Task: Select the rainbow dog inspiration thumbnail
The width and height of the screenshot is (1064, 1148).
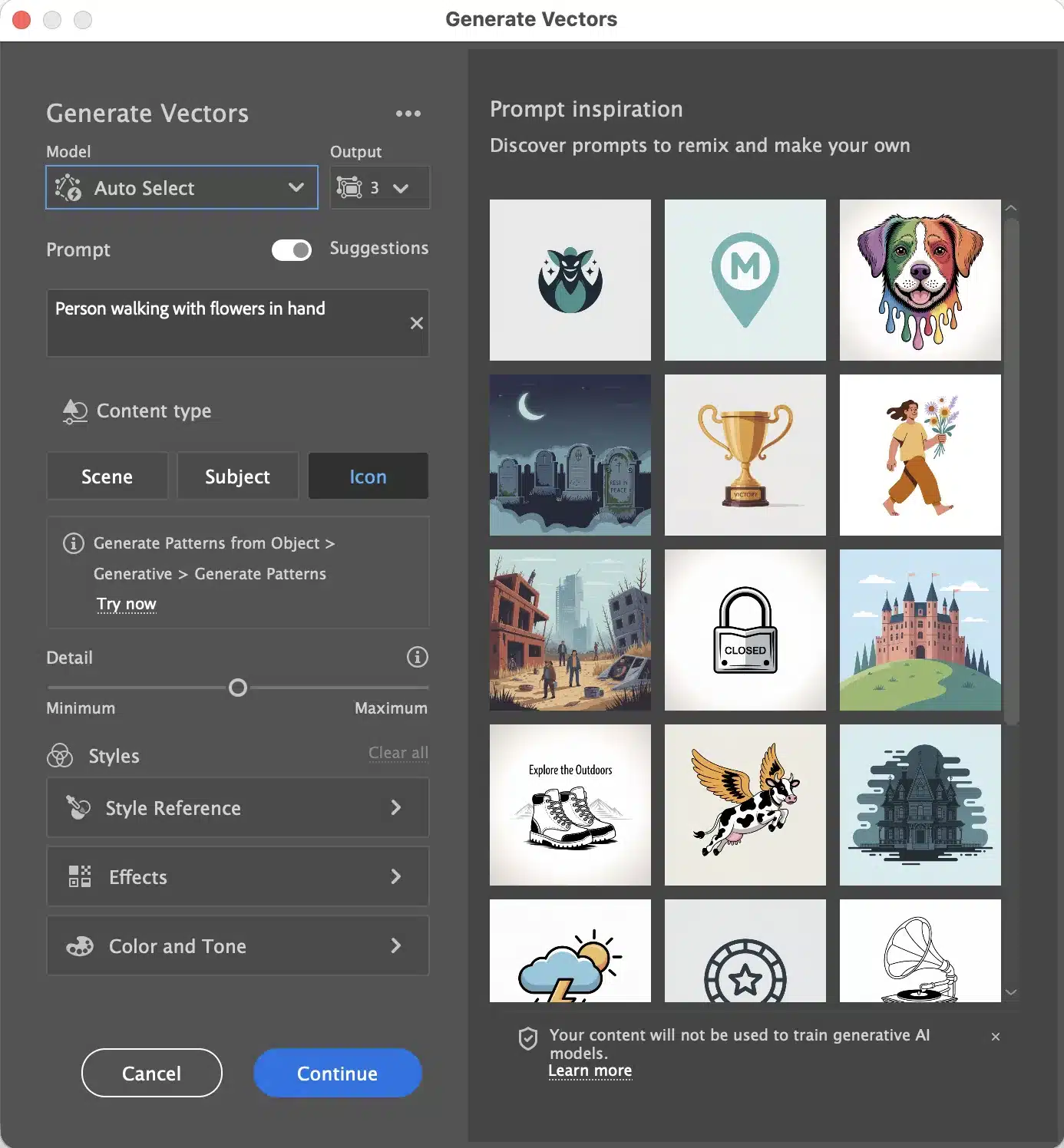Action: (x=920, y=280)
